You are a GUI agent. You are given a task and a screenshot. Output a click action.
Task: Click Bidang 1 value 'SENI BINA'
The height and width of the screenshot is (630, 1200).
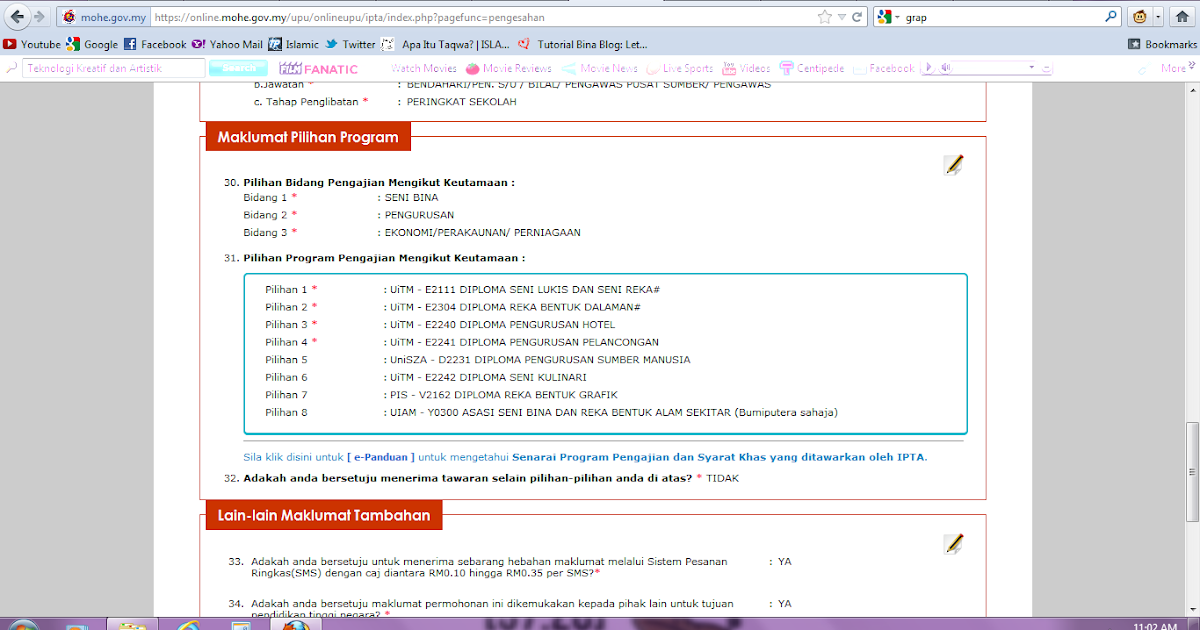pos(410,198)
